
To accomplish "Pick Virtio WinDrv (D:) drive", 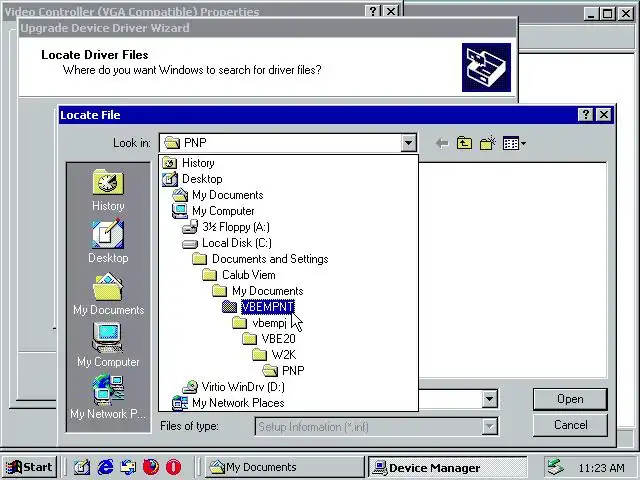I will [243, 387].
